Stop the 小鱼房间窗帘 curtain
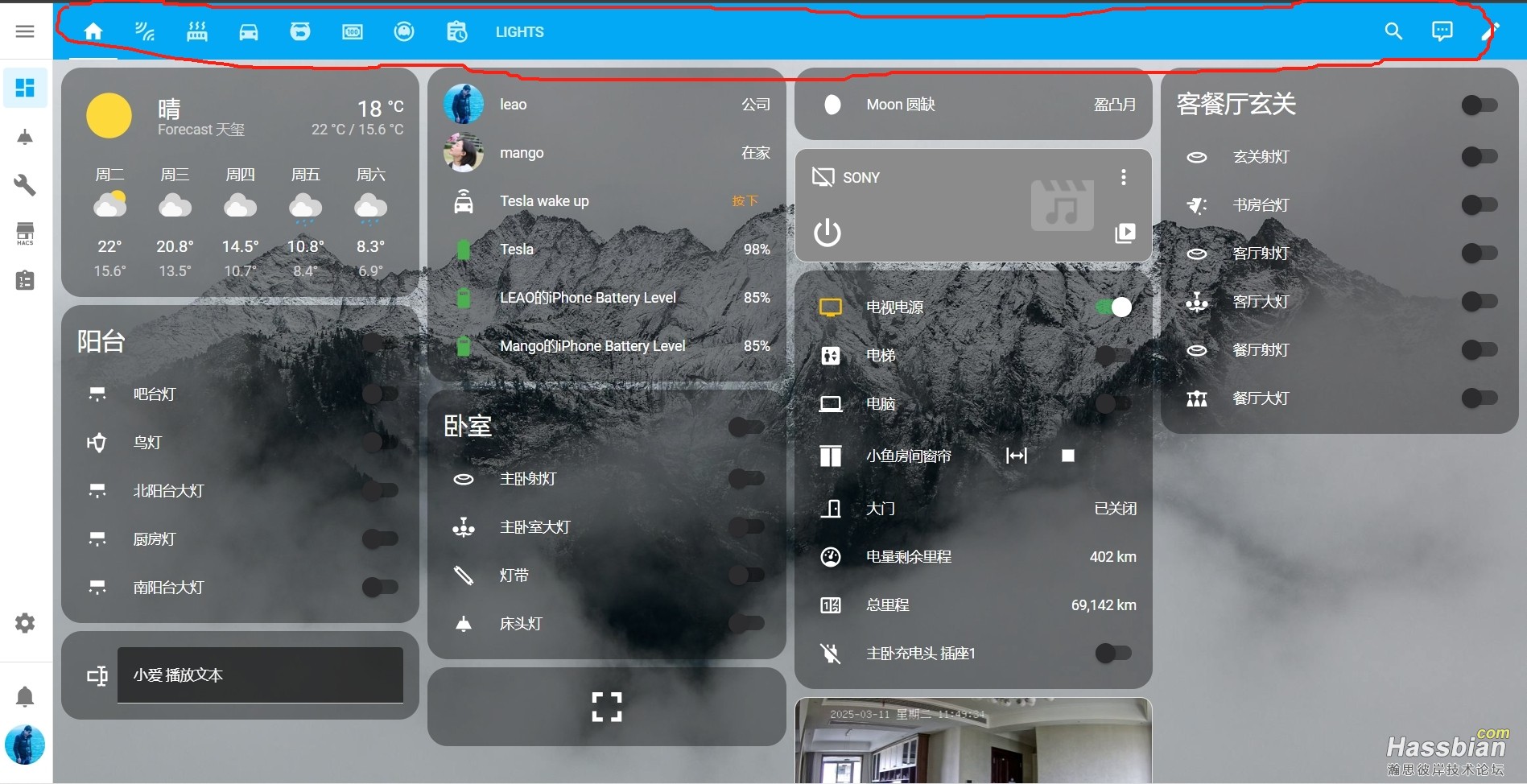The height and width of the screenshot is (784, 1527). tap(1068, 456)
